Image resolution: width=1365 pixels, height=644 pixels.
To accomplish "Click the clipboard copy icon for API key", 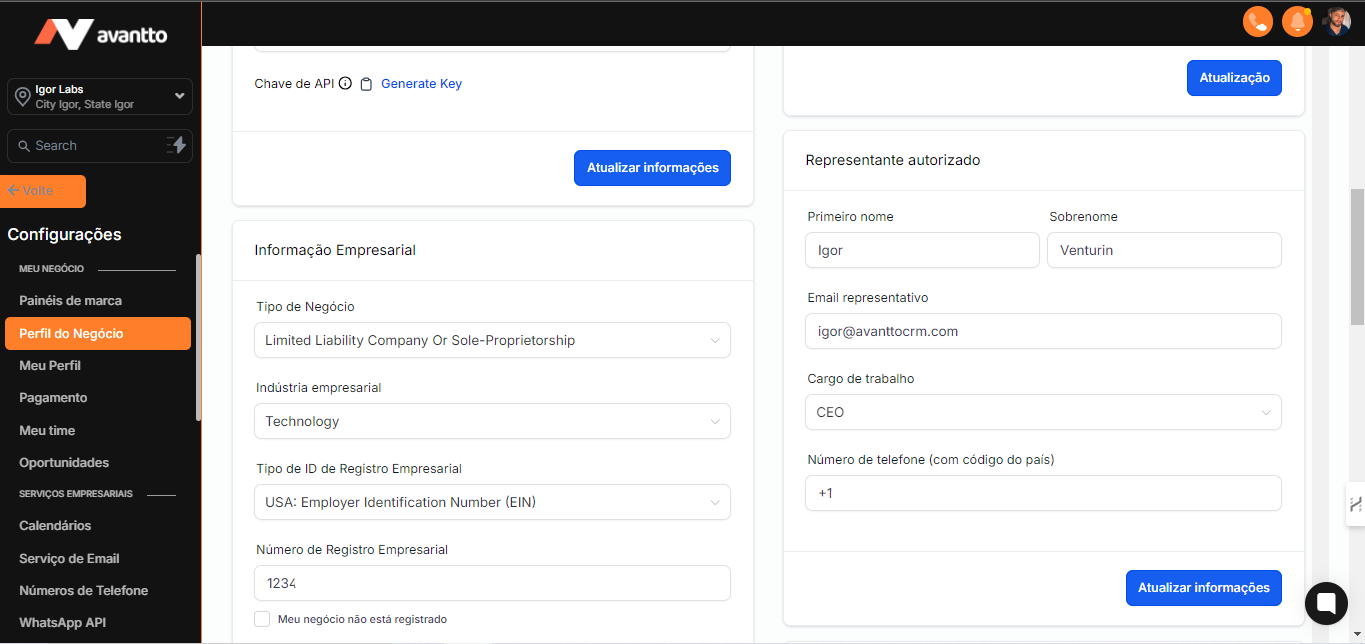I will click(x=366, y=84).
